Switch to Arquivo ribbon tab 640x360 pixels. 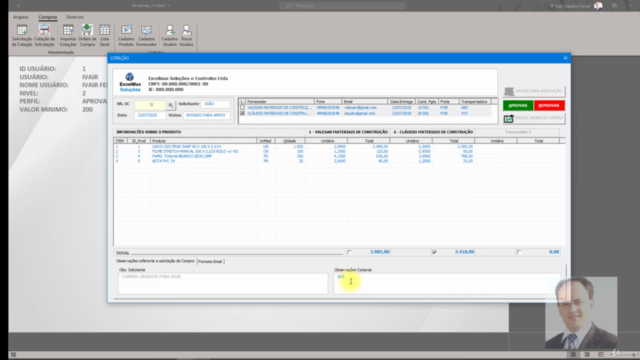pos(20,17)
